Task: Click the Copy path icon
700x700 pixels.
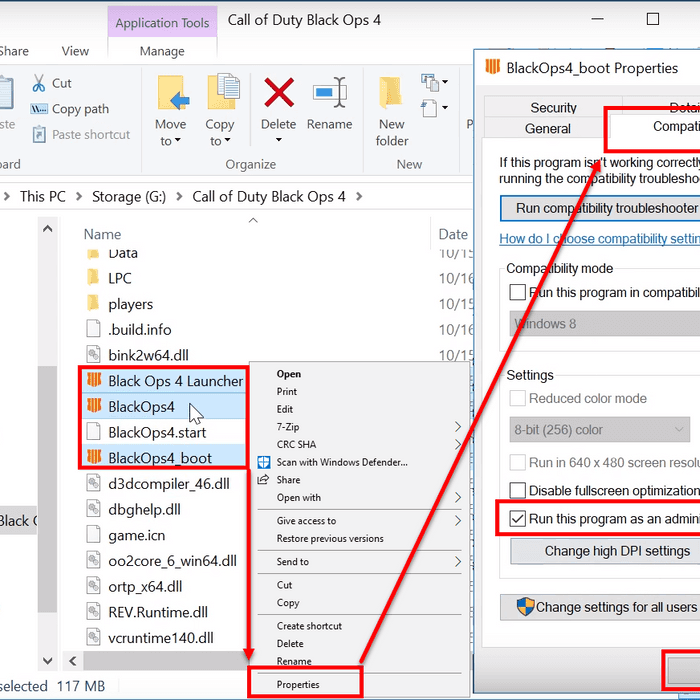Action: 39,108
